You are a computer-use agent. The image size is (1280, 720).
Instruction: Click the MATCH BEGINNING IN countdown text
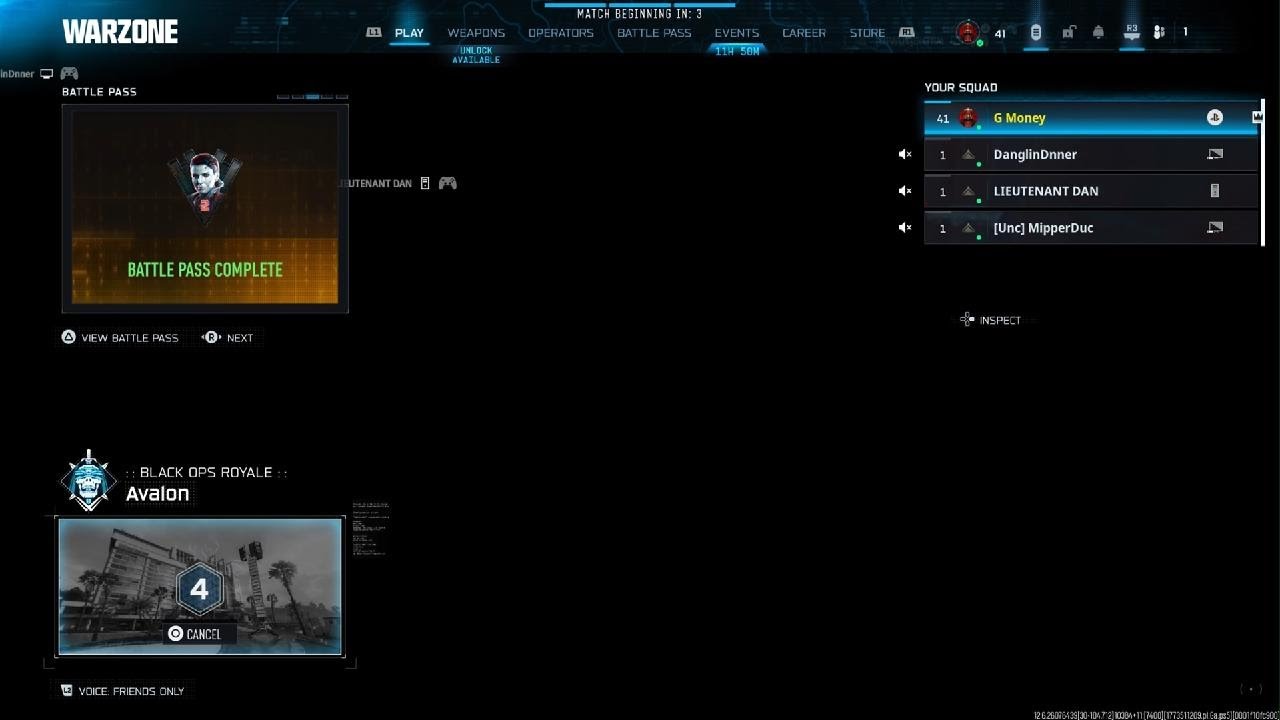[x=639, y=14]
